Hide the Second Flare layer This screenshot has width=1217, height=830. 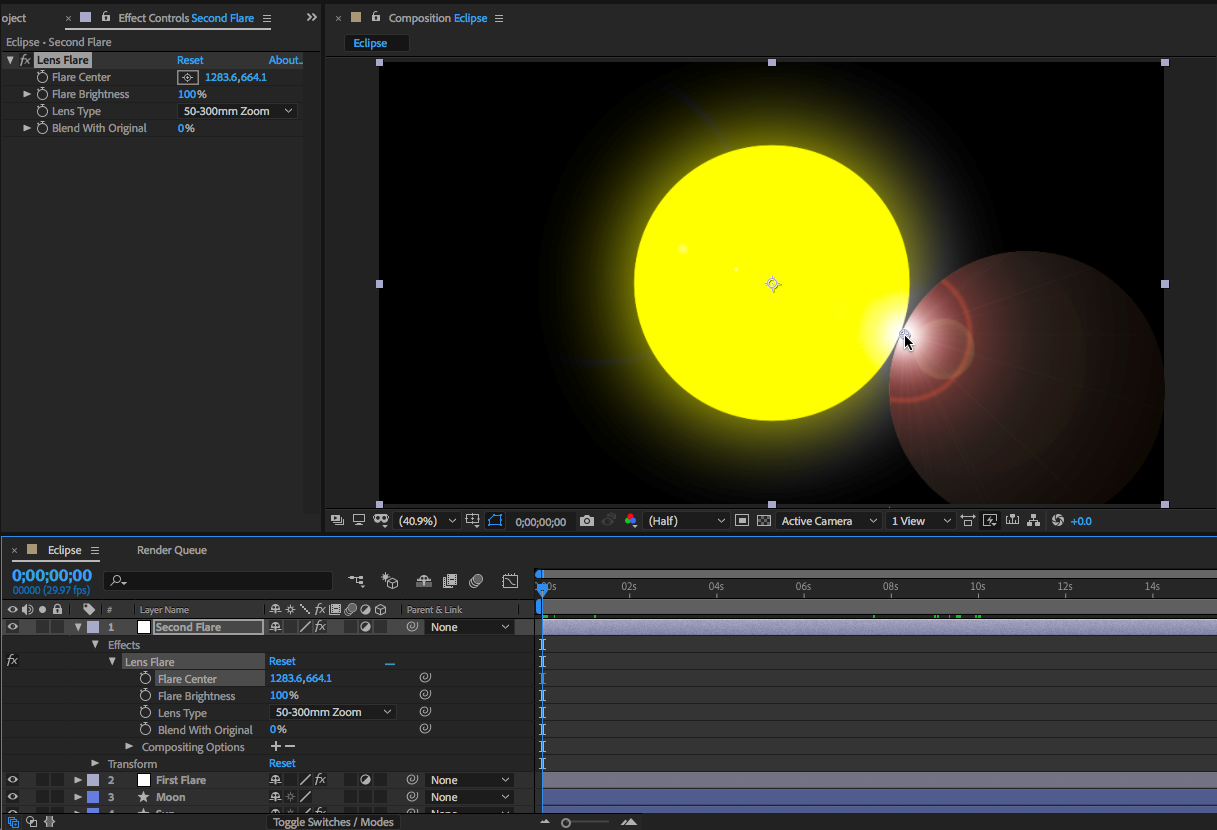click(x=13, y=627)
